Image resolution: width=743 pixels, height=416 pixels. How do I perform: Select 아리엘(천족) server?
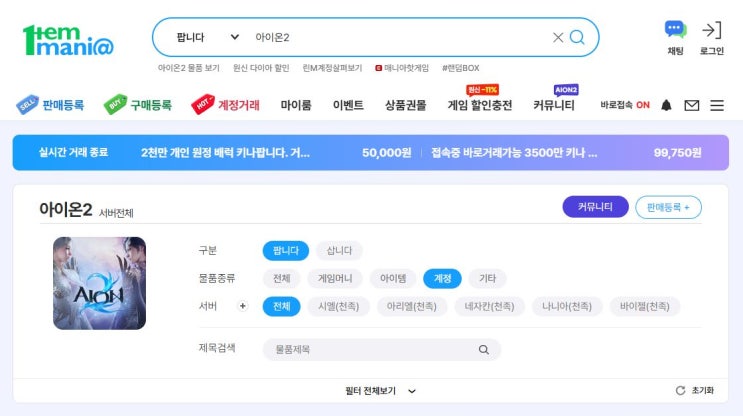[x=411, y=307]
